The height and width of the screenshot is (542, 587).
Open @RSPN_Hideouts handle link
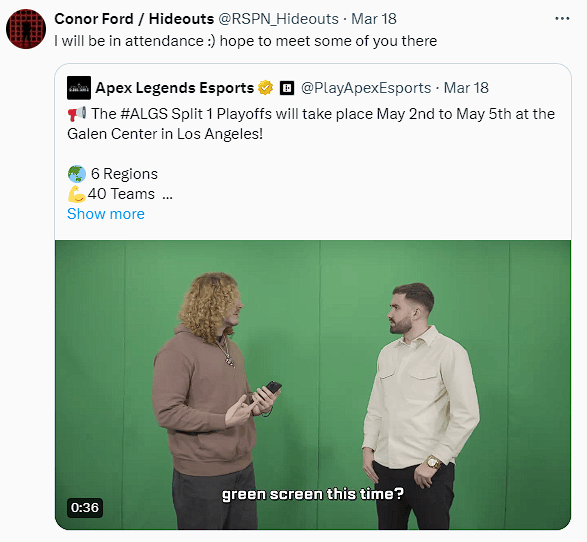(278, 19)
